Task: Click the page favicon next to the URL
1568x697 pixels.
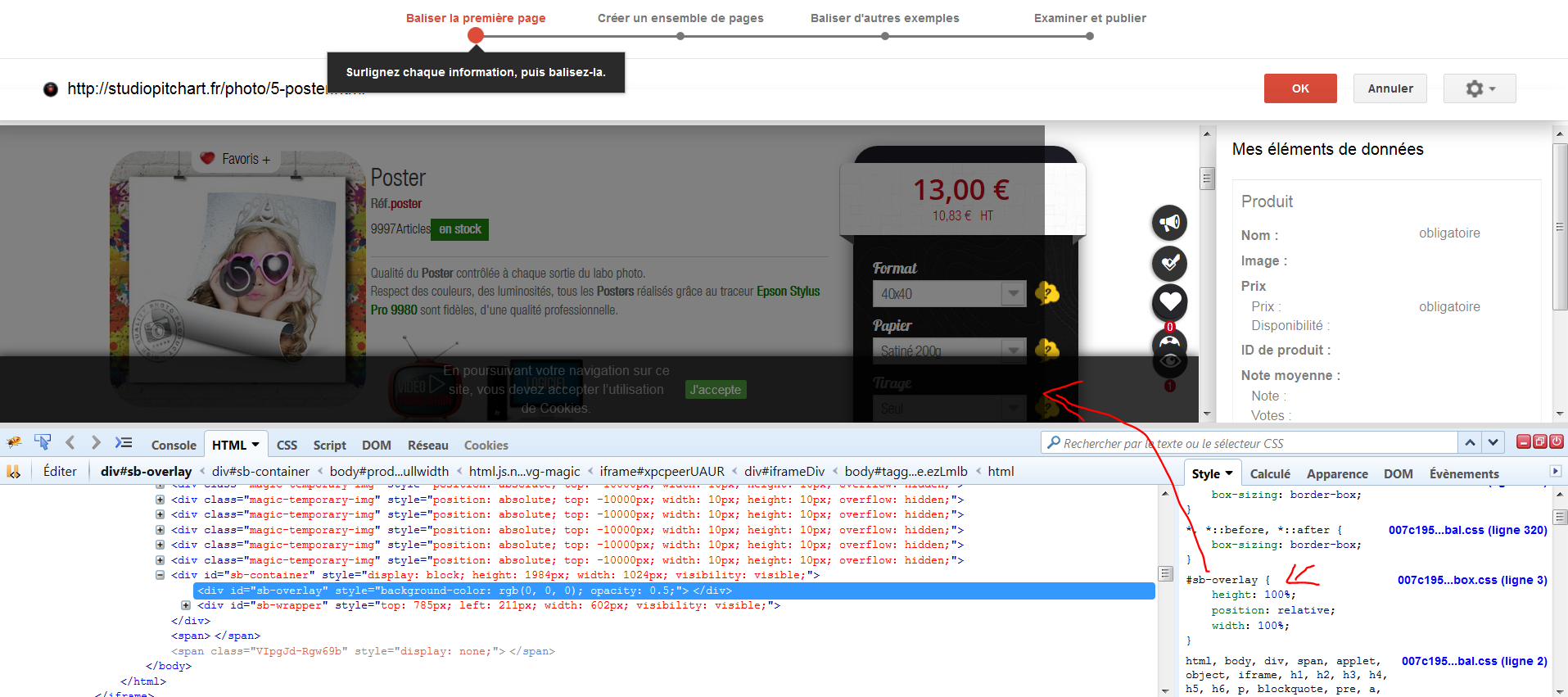Action: [51, 89]
